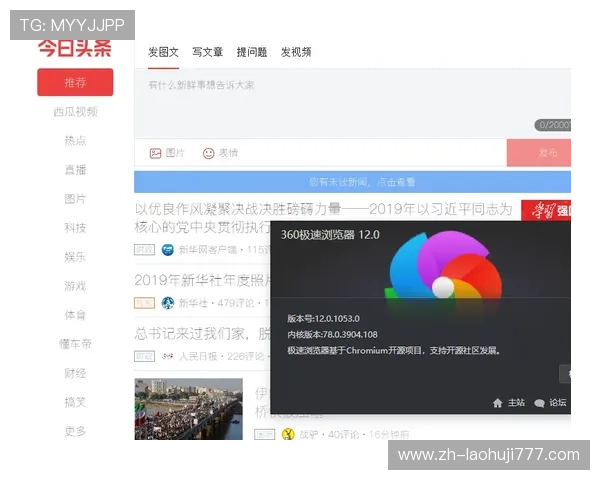
Task: Open the 懂车帝 channel
Action: coord(75,344)
